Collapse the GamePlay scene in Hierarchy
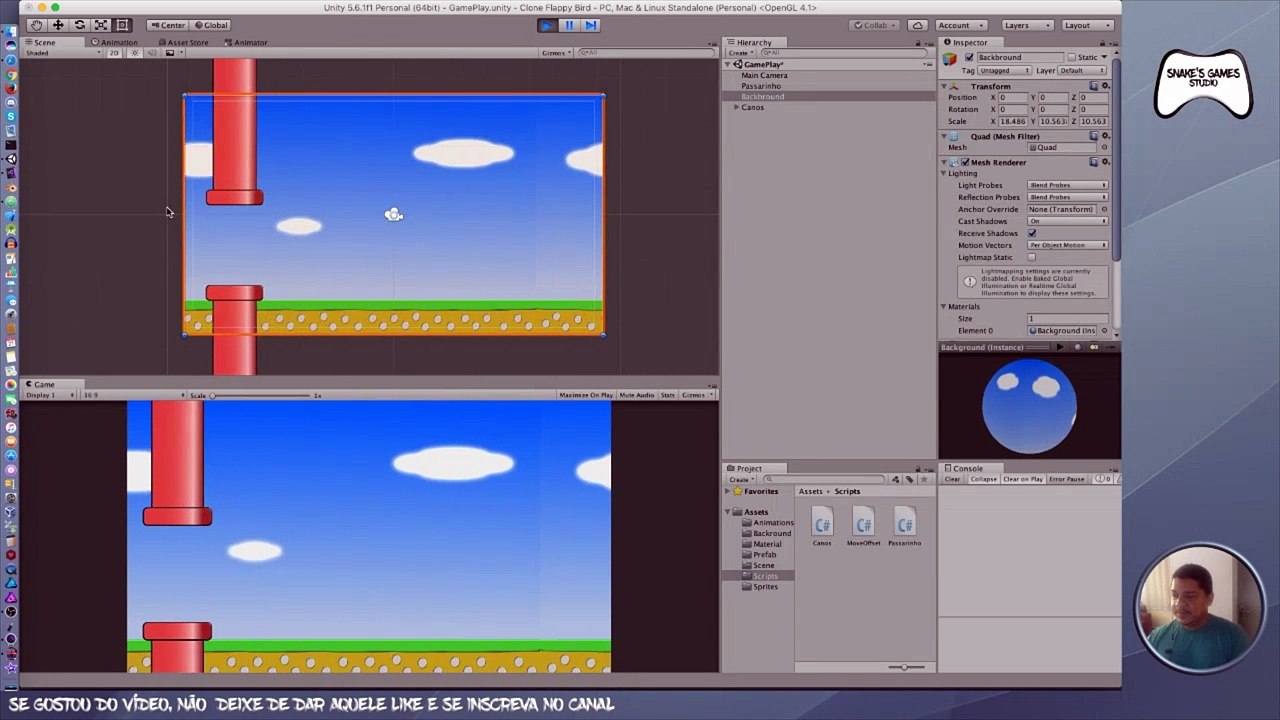This screenshot has width=1280, height=720. coord(729,65)
